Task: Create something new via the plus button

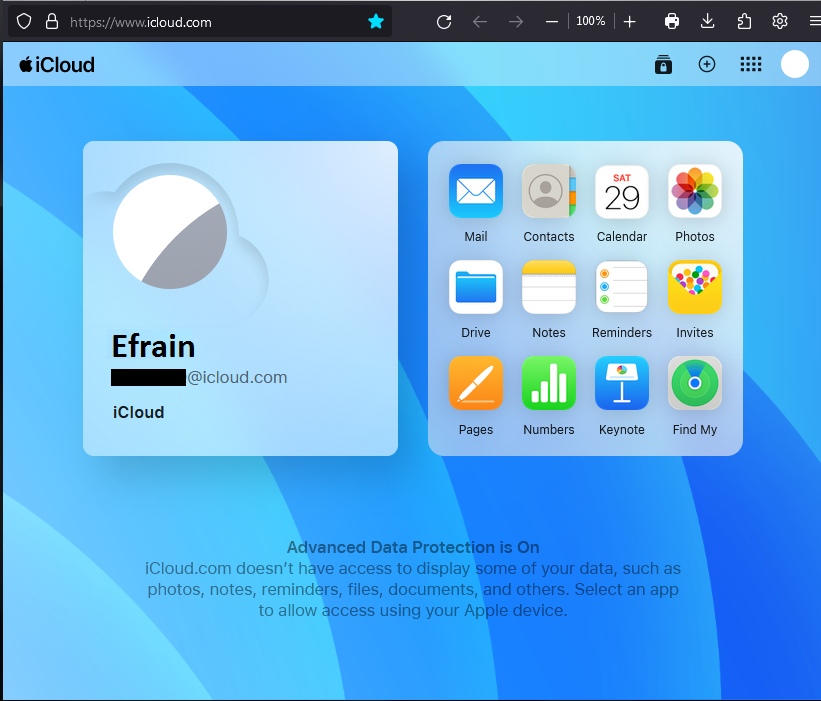Action: tap(707, 64)
